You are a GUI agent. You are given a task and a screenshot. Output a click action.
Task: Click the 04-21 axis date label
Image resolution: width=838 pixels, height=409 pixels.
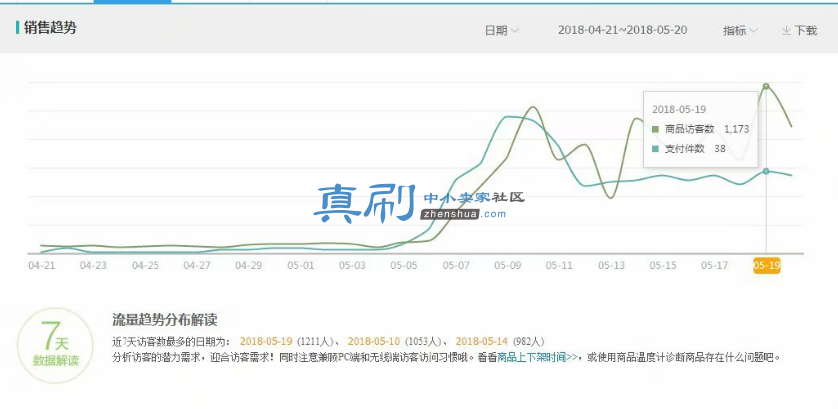(x=41, y=265)
